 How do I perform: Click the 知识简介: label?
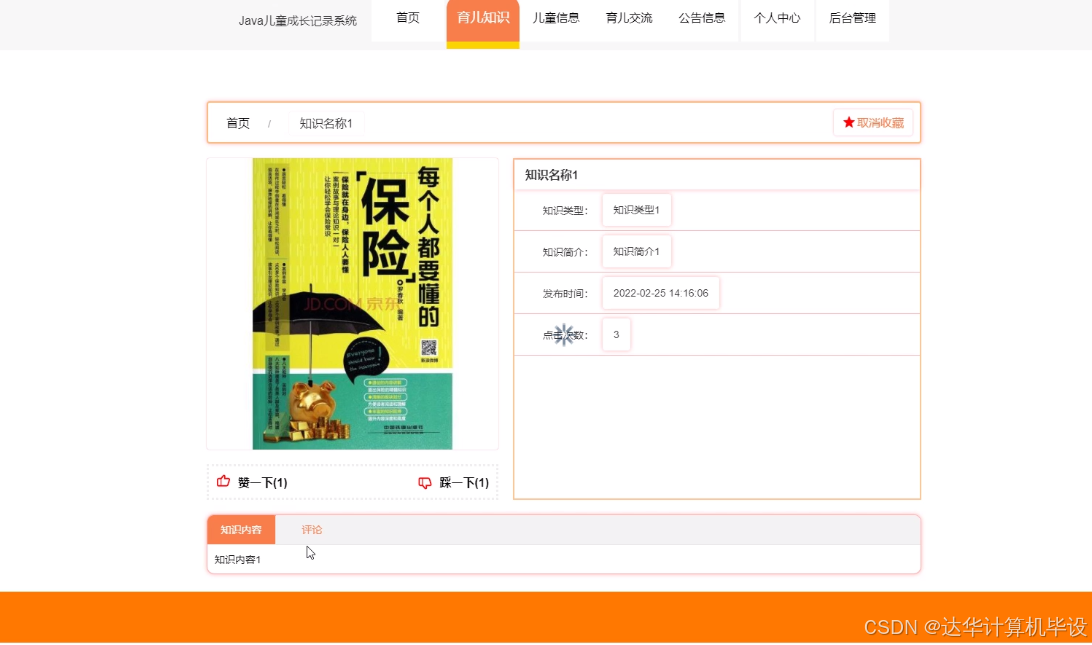pos(565,252)
